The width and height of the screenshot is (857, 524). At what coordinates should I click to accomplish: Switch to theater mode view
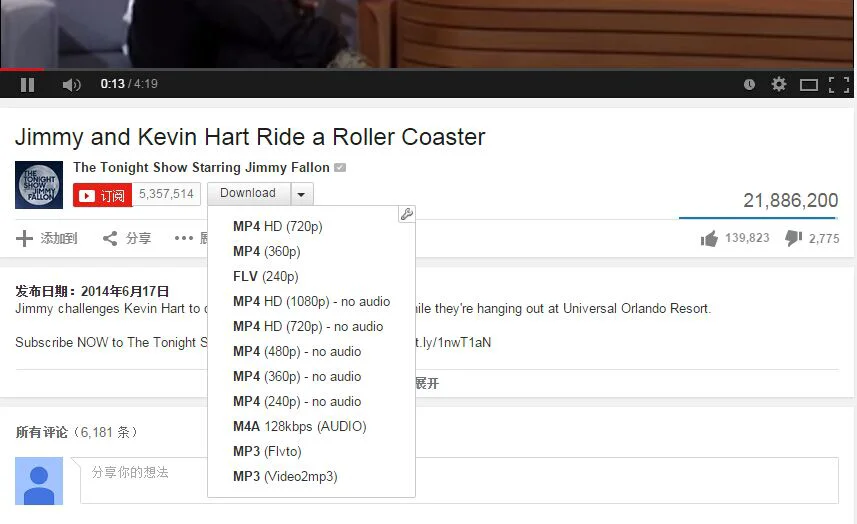pos(808,85)
